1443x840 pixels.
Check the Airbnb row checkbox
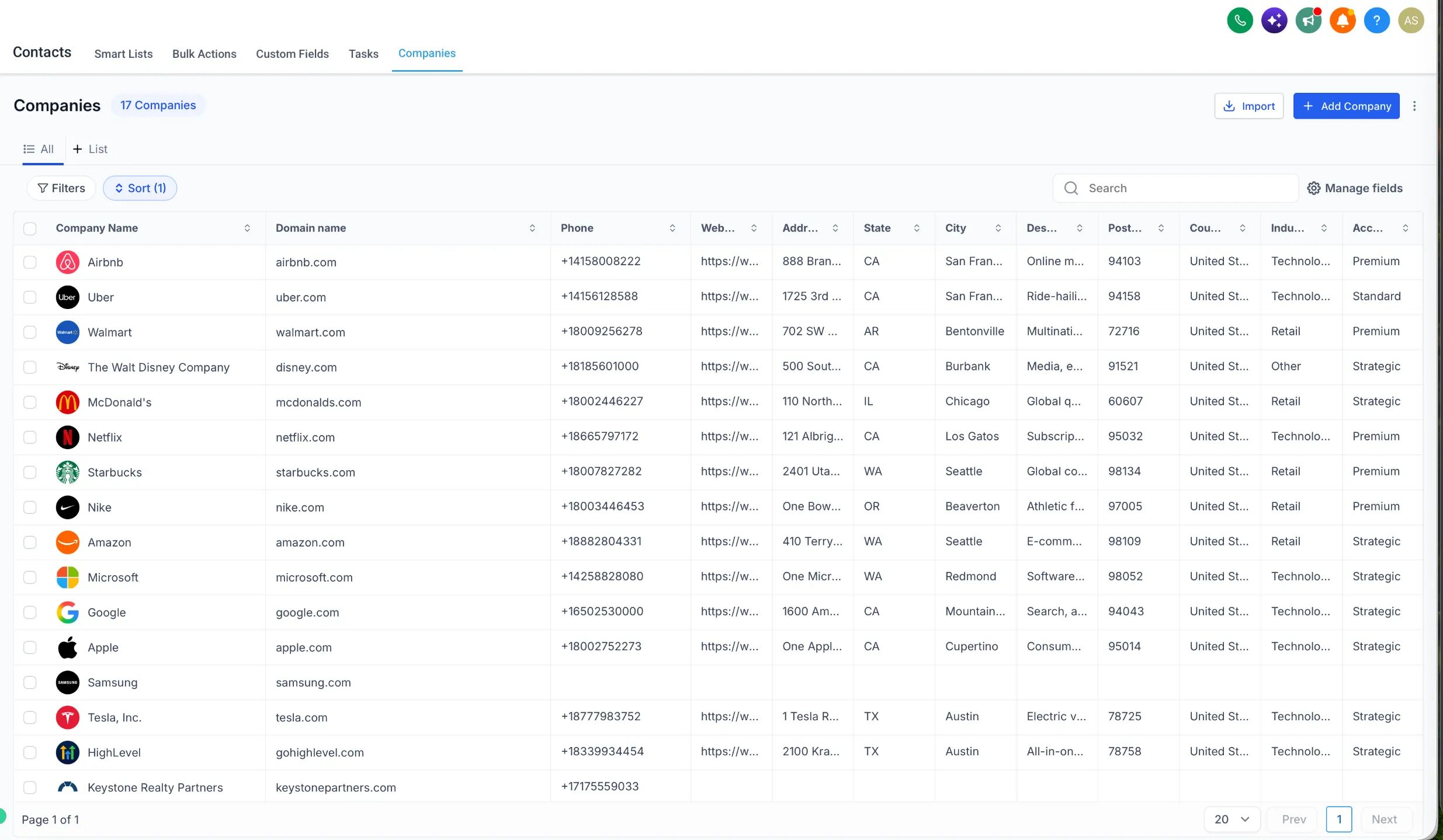pyautogui.click(x=30, y=262)
